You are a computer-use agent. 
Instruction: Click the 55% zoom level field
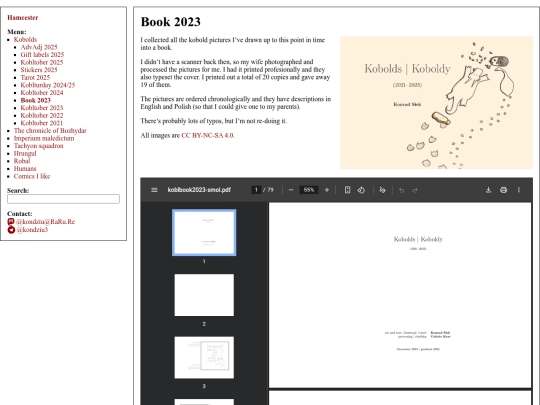tap(309, 190)
